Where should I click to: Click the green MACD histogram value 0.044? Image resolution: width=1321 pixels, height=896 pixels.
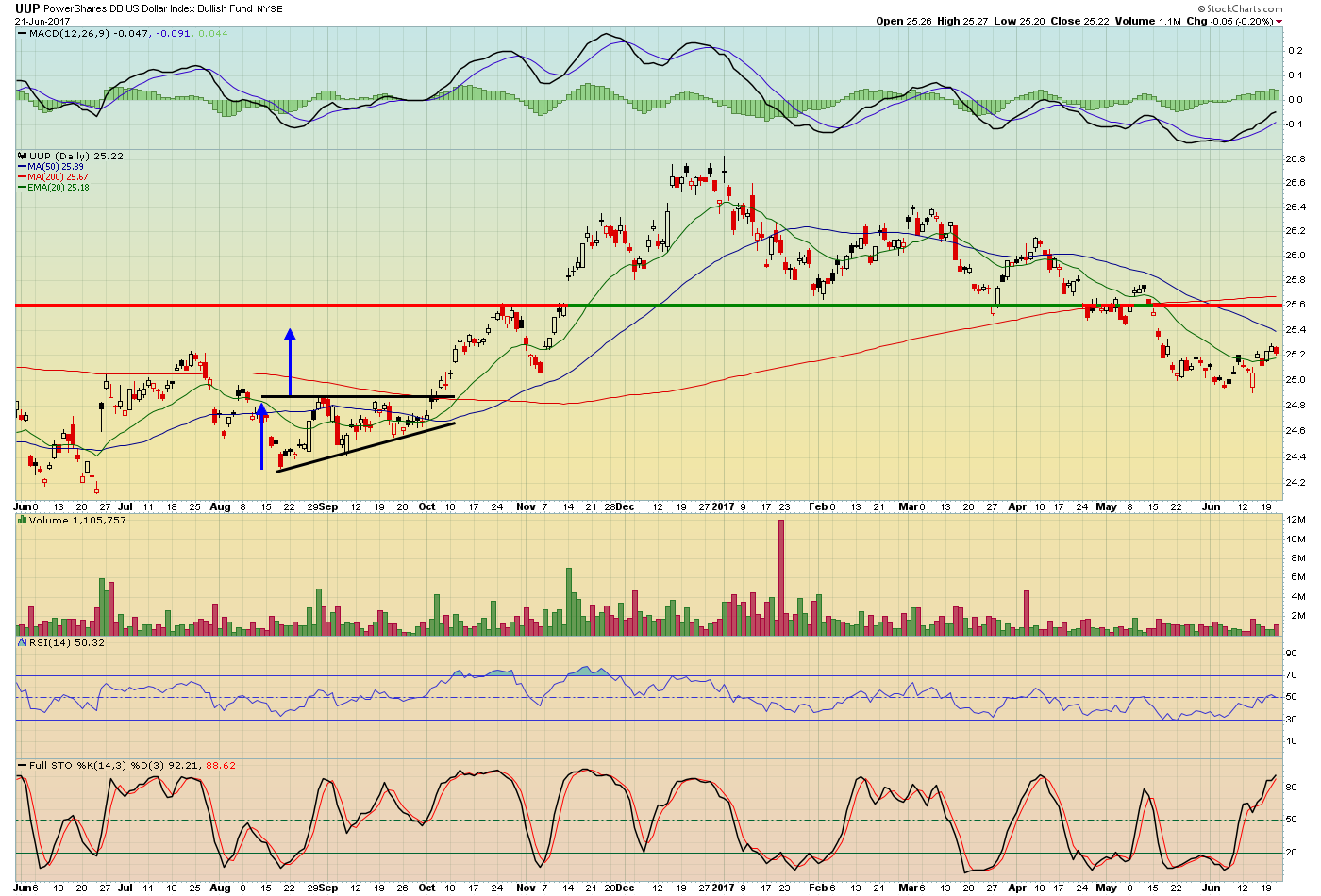pos(213,34)
